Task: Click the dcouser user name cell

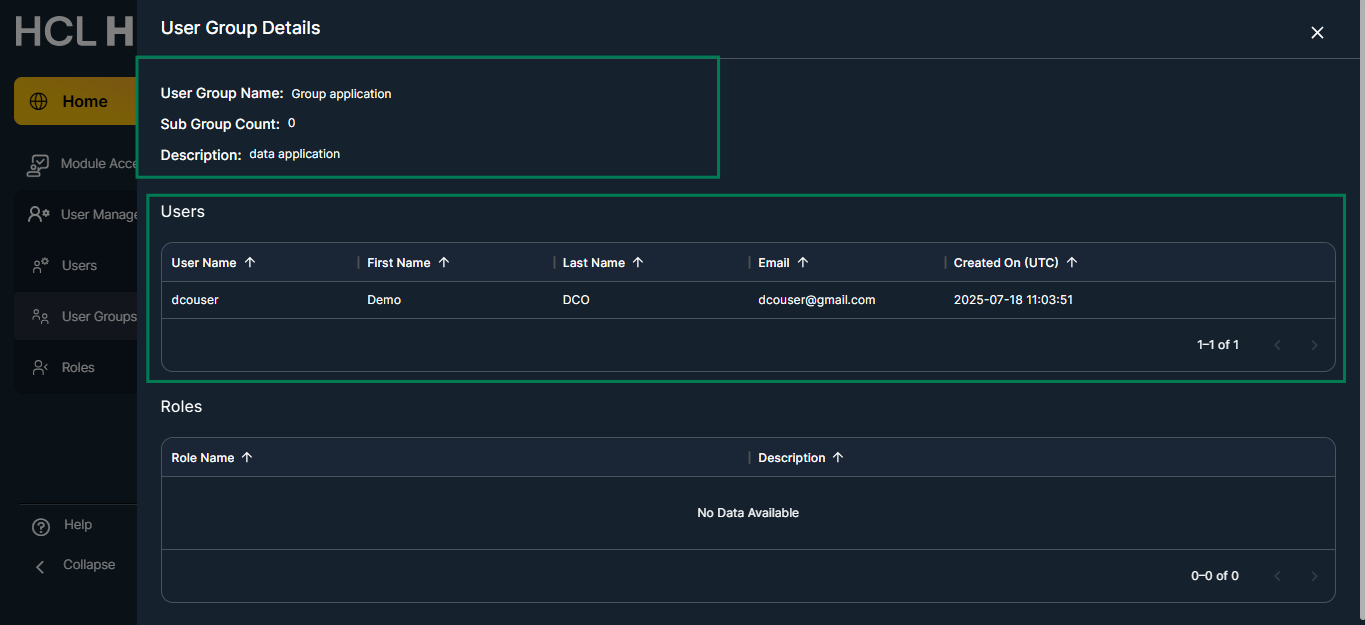Action: [x=195, y=300]
